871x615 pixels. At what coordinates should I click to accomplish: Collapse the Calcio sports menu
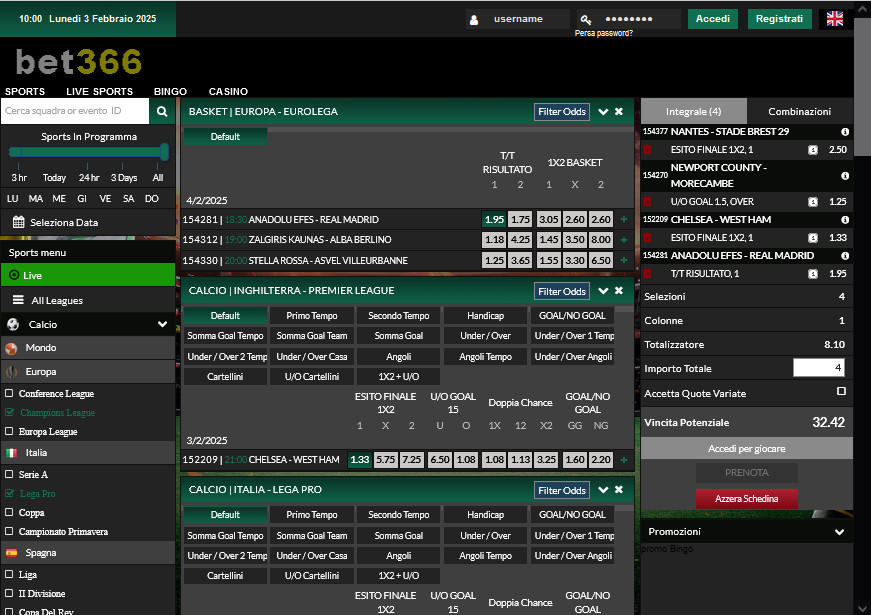(x=162, y=324)
